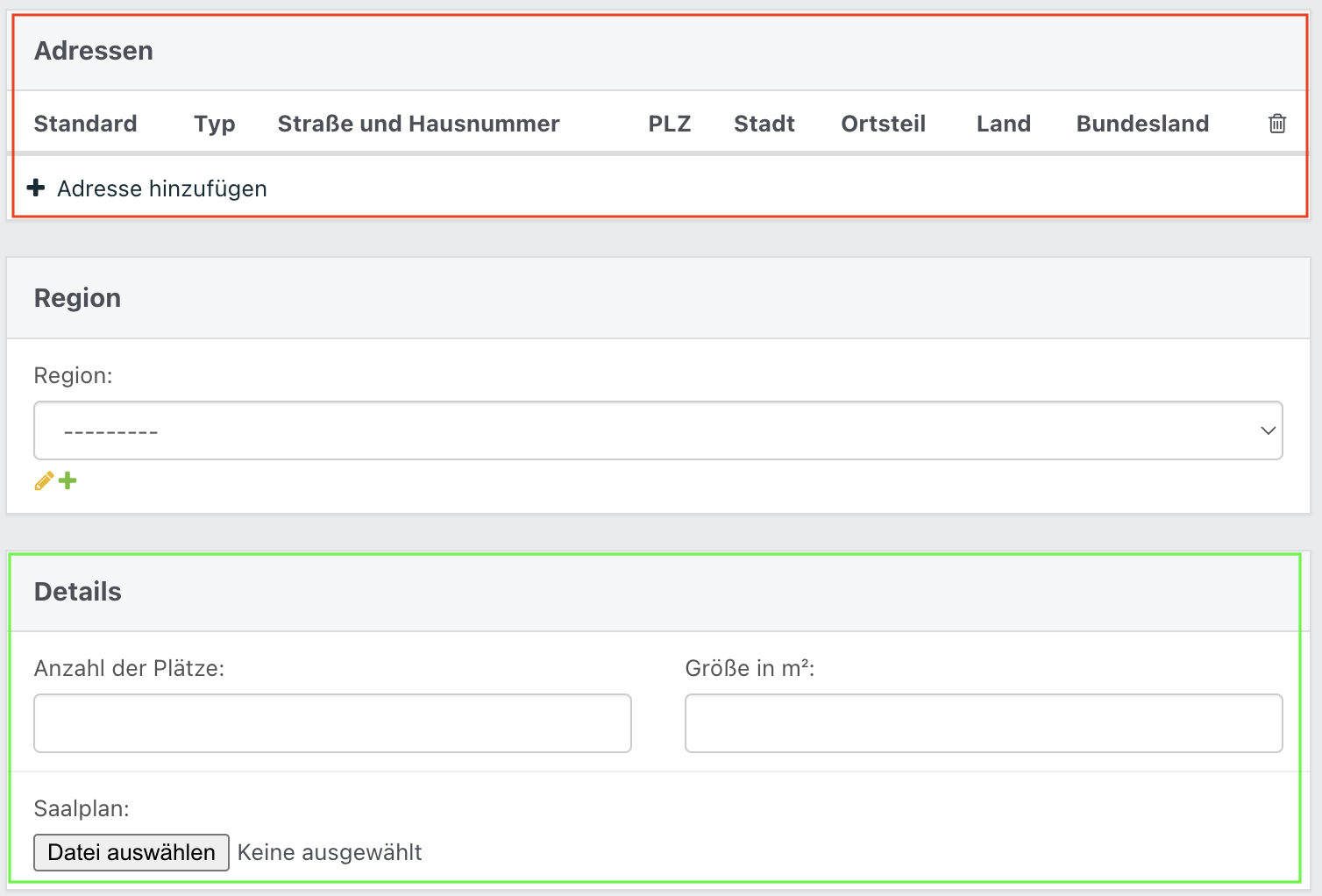Click the Details section heading
1322x896 pixels.
coord(78,592)
